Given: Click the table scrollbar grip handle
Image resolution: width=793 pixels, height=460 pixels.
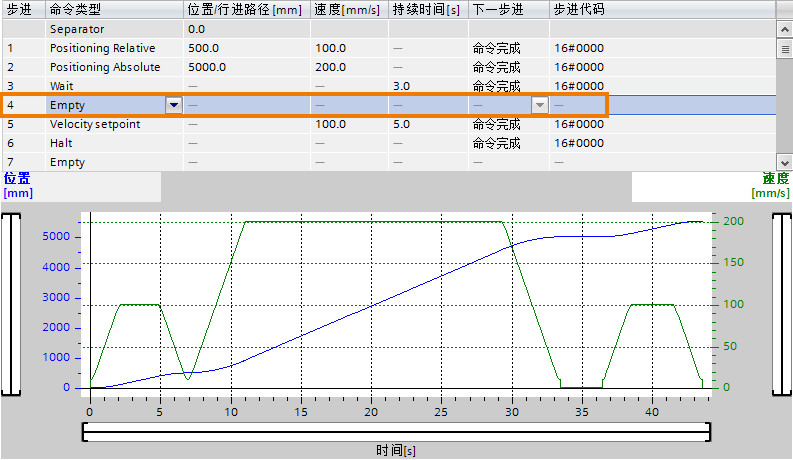Looking at the screenshot, I should point(784,49).
